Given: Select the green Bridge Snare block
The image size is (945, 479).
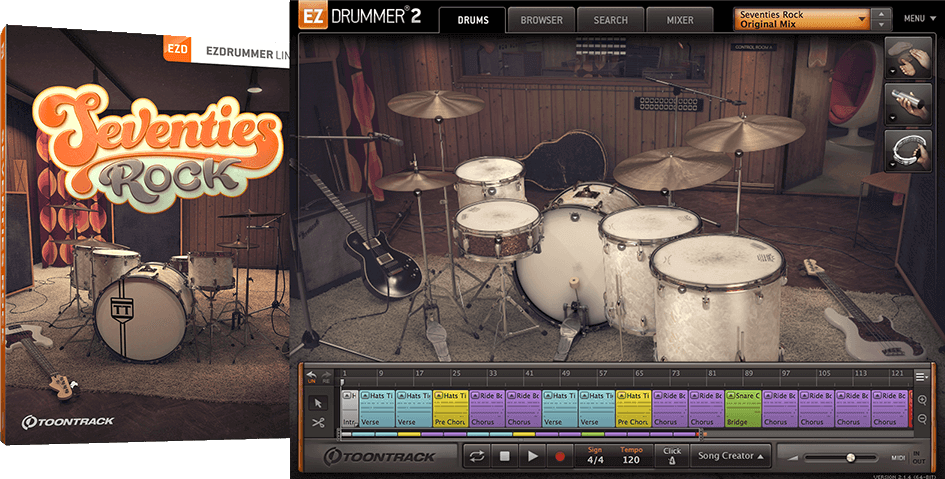Looking at the screenshot, I should [743, 409].
